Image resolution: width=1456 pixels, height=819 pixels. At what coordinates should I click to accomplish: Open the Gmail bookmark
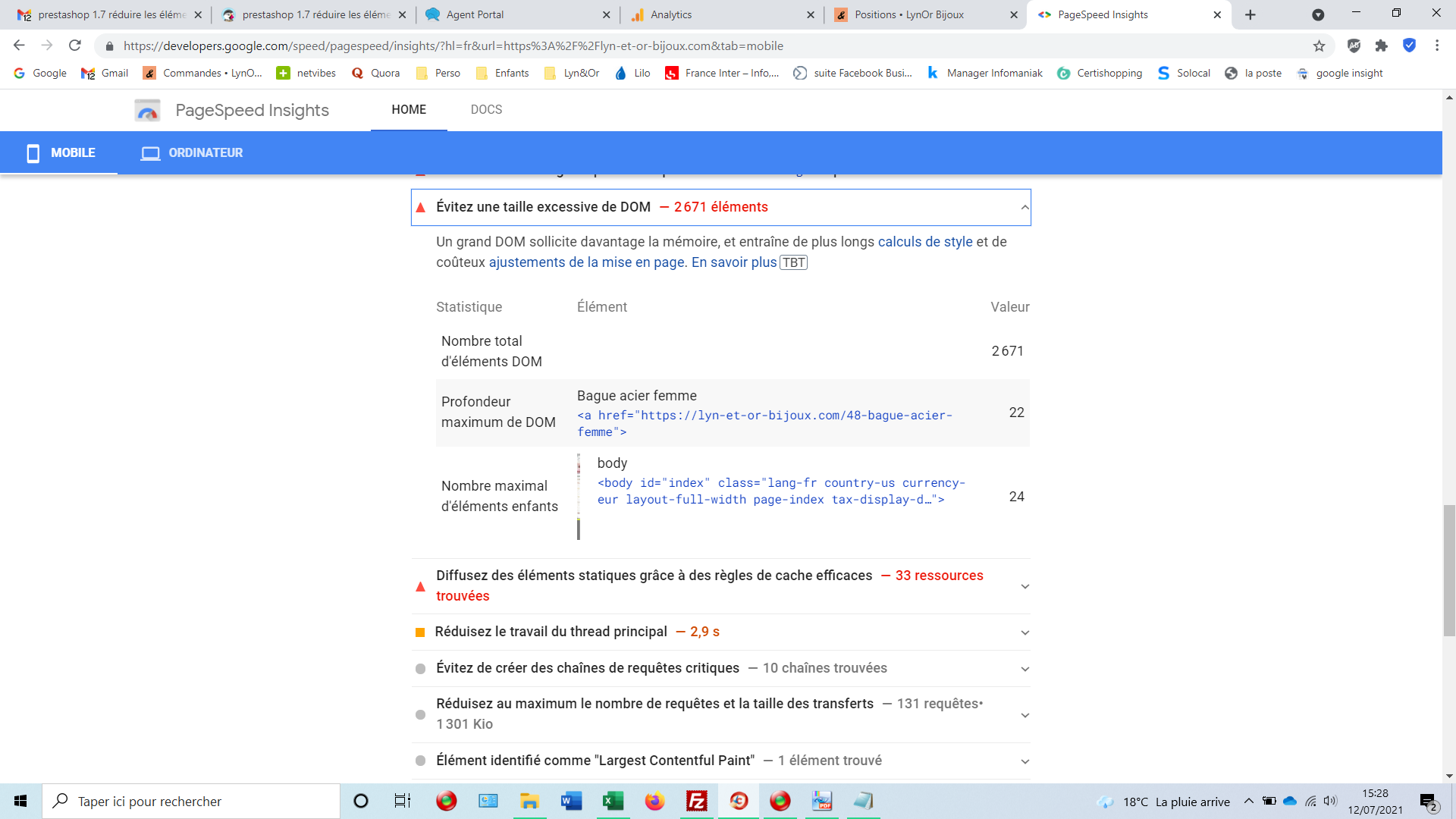105,73
